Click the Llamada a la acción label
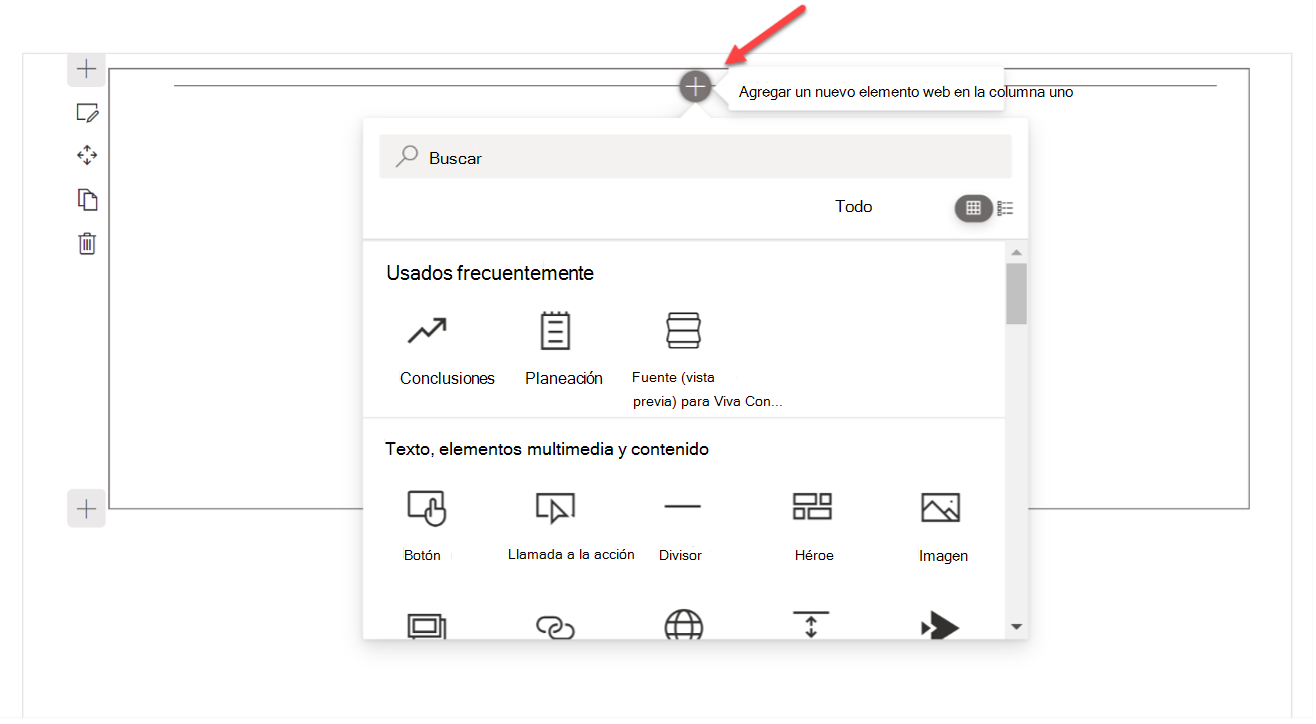This screenshot has height=724, width=1316. (x=571, y=554)
